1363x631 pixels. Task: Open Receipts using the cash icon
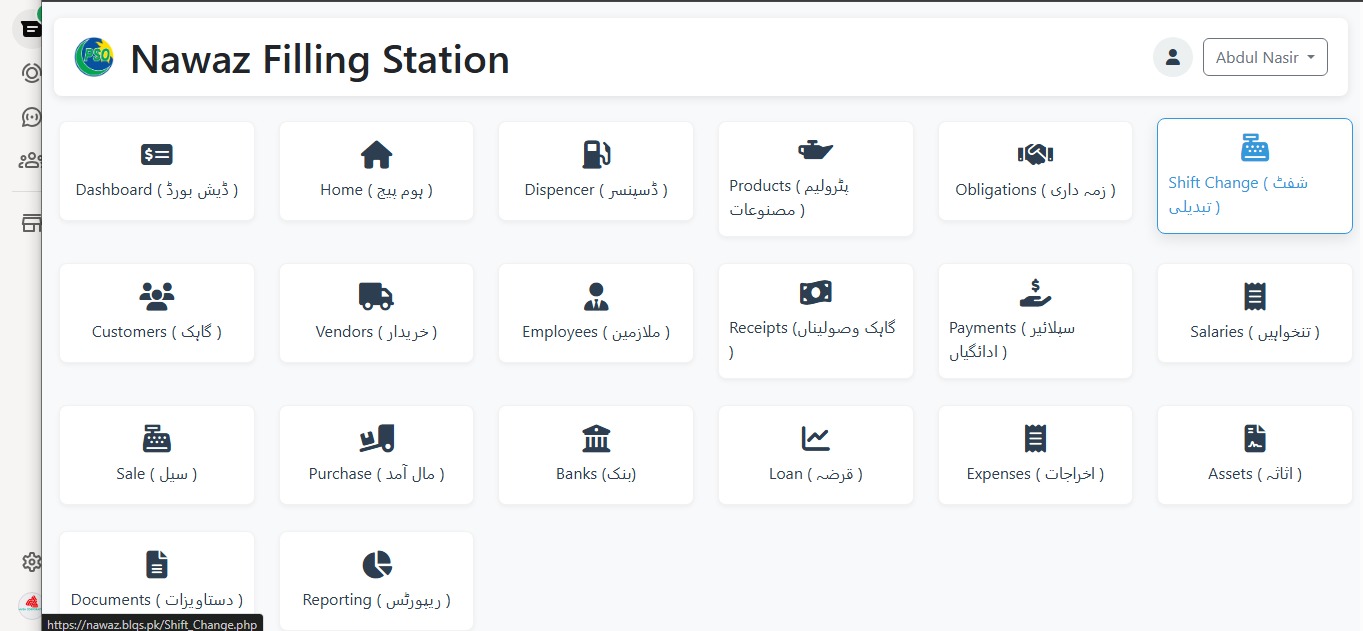click(x=815, y=291)
